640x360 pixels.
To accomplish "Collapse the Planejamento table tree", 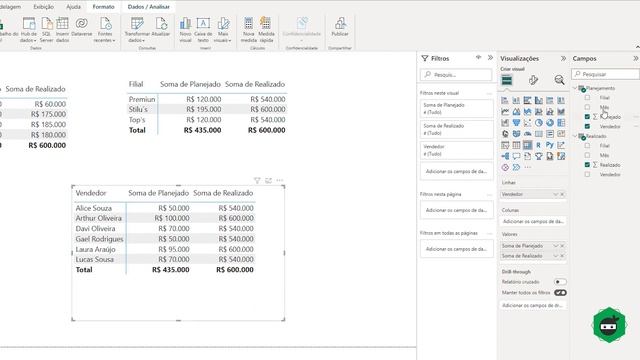I will [575, 88].
